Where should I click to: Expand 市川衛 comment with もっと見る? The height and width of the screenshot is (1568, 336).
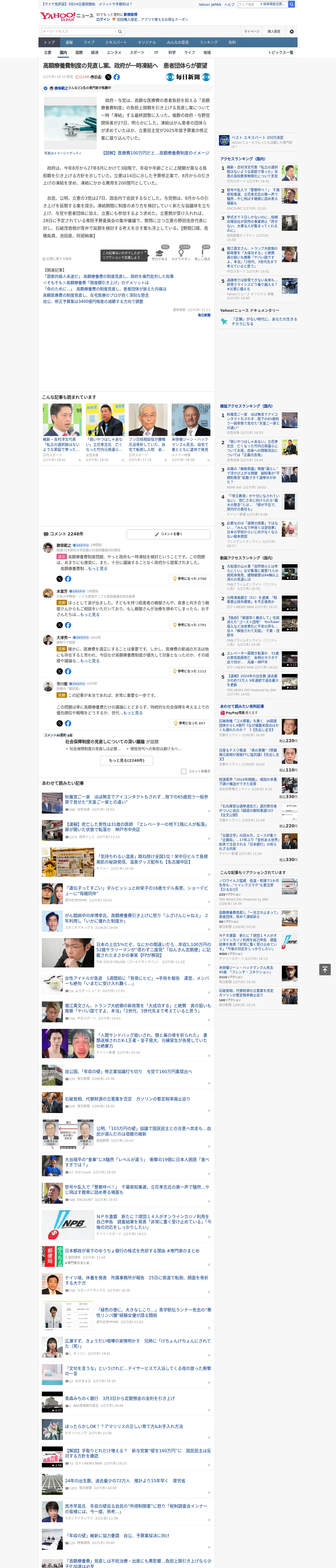(133, 713)
